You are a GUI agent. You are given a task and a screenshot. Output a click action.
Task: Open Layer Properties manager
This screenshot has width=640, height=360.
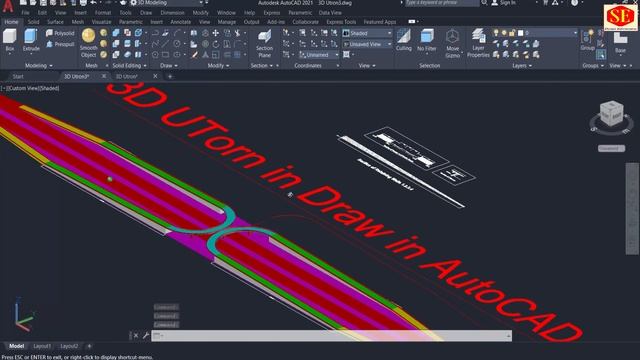478,43
